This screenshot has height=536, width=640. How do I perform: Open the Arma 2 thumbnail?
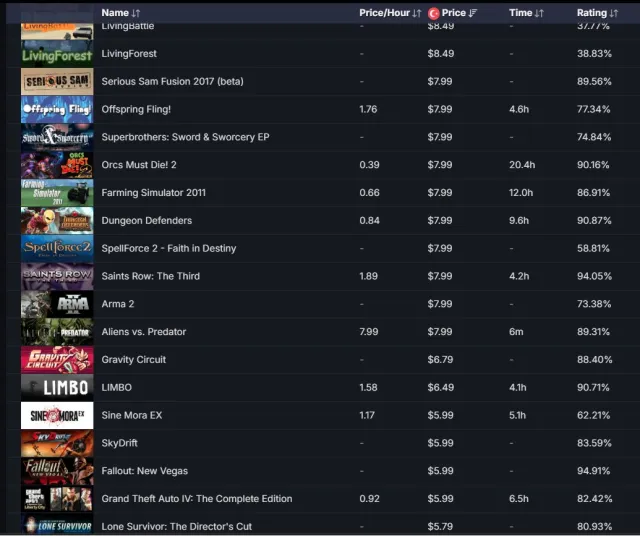(x=57, y=304)
